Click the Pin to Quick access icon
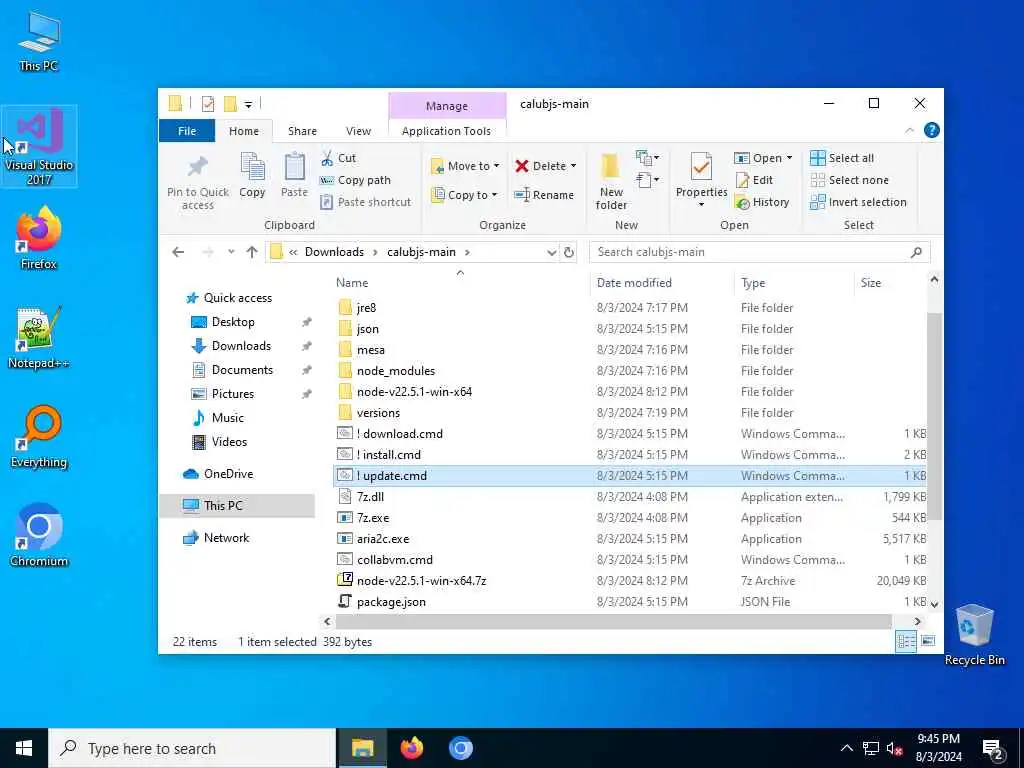Screen dimensions: 1024x768 point(198,167)
